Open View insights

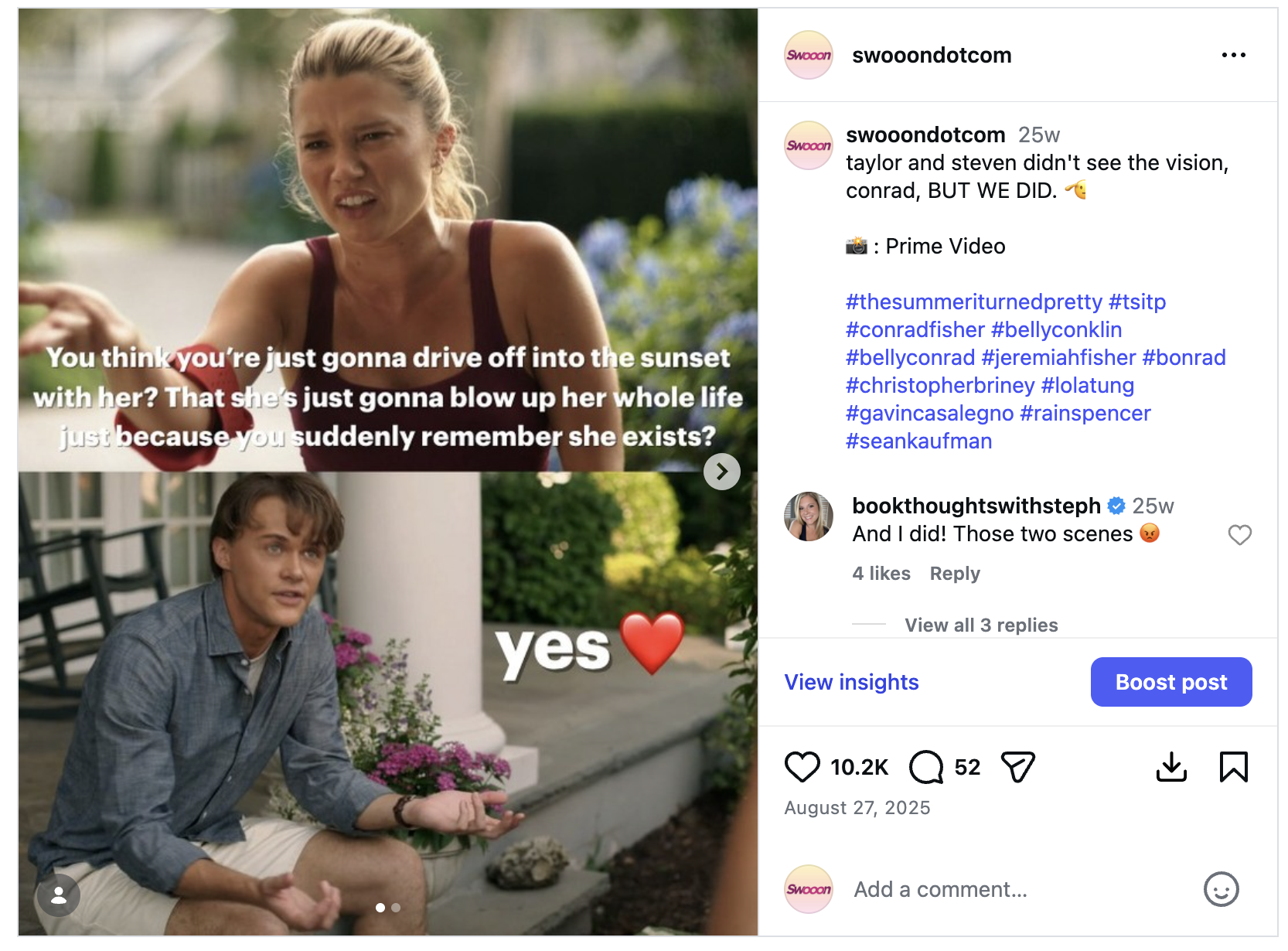851,682
